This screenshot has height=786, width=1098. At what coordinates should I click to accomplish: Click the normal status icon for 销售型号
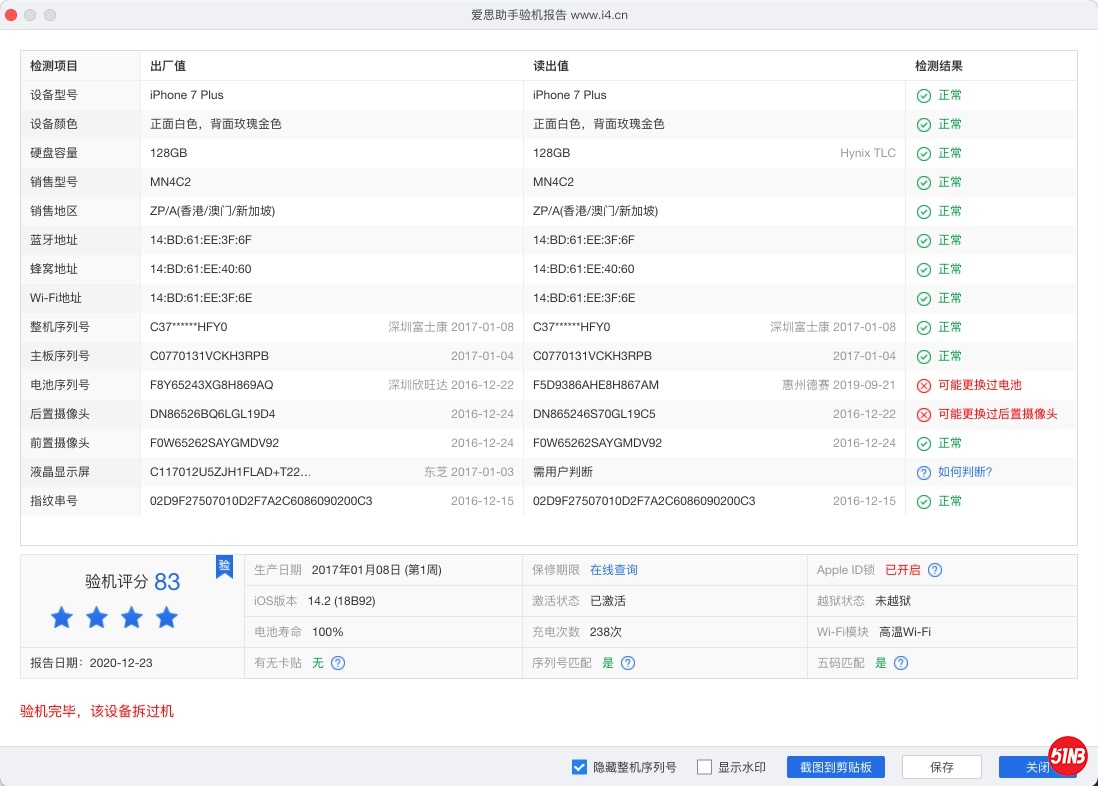point(924,182)
